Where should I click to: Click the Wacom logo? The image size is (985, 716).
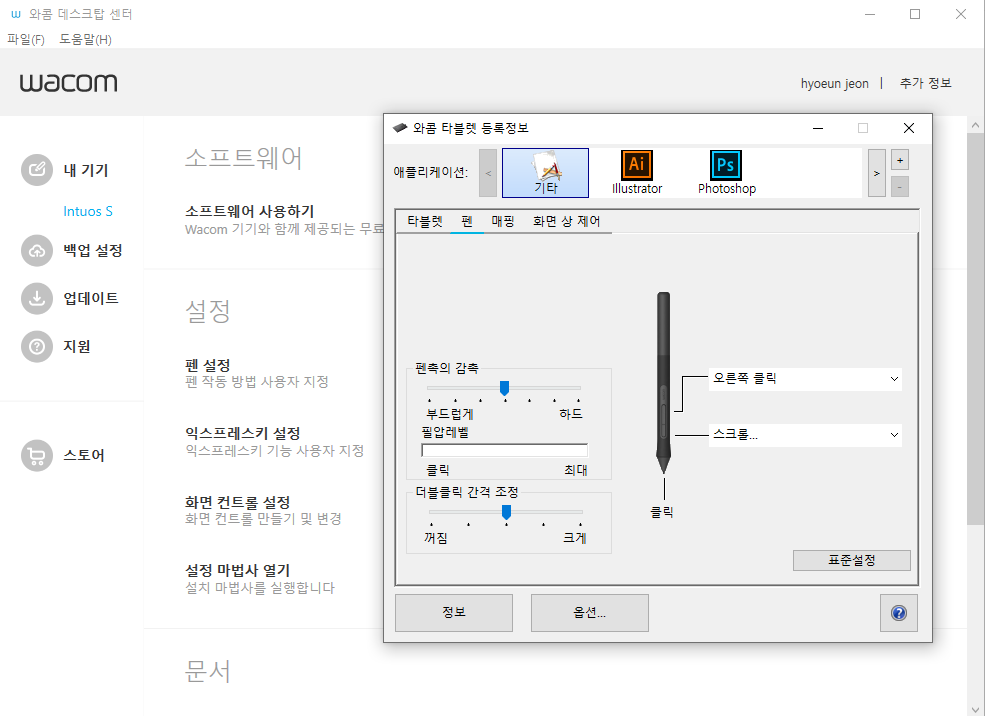68,82
